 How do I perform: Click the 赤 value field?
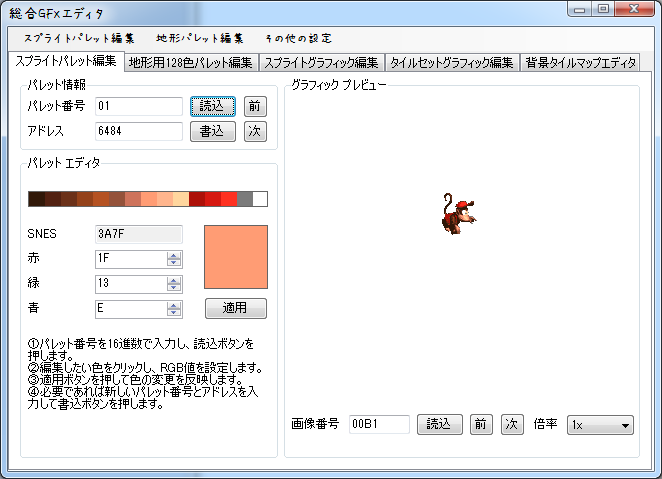131,259
